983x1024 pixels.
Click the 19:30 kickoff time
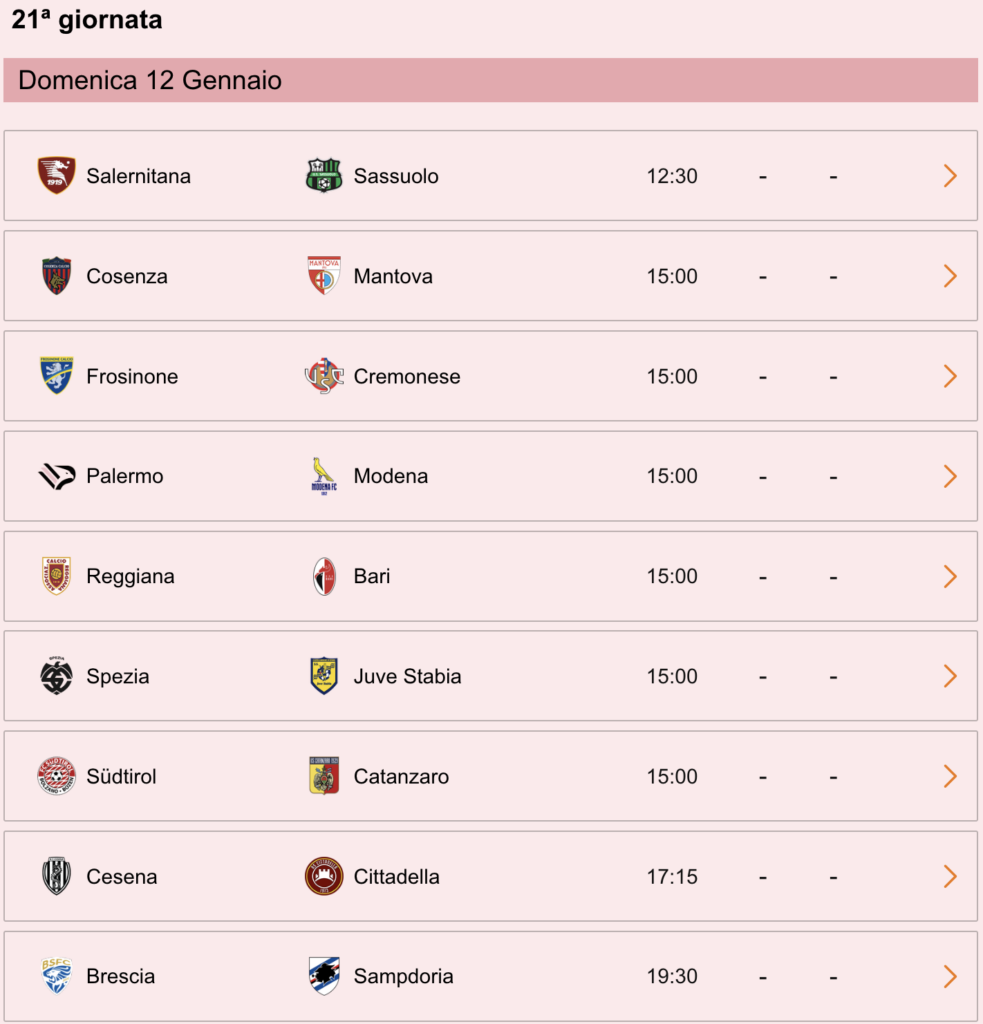[x=672, y=976]
